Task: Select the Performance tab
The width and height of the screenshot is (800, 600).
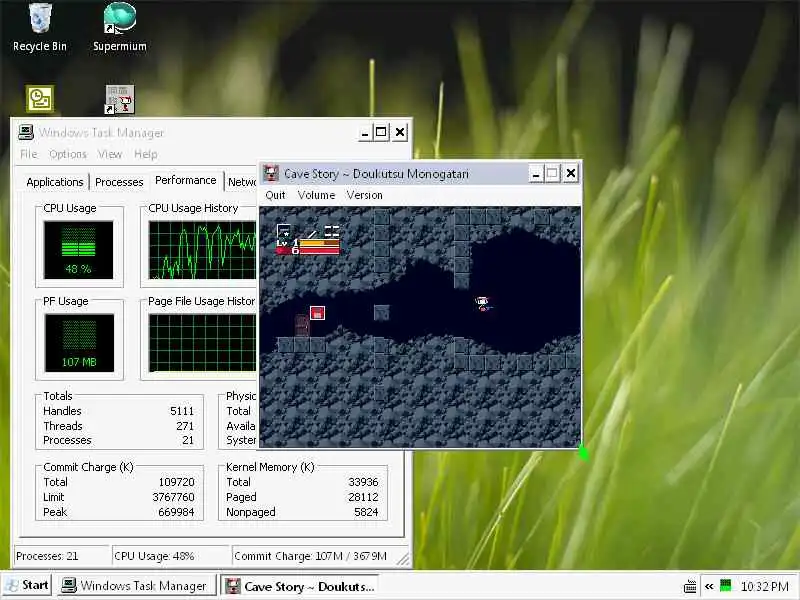Action: 186,181
